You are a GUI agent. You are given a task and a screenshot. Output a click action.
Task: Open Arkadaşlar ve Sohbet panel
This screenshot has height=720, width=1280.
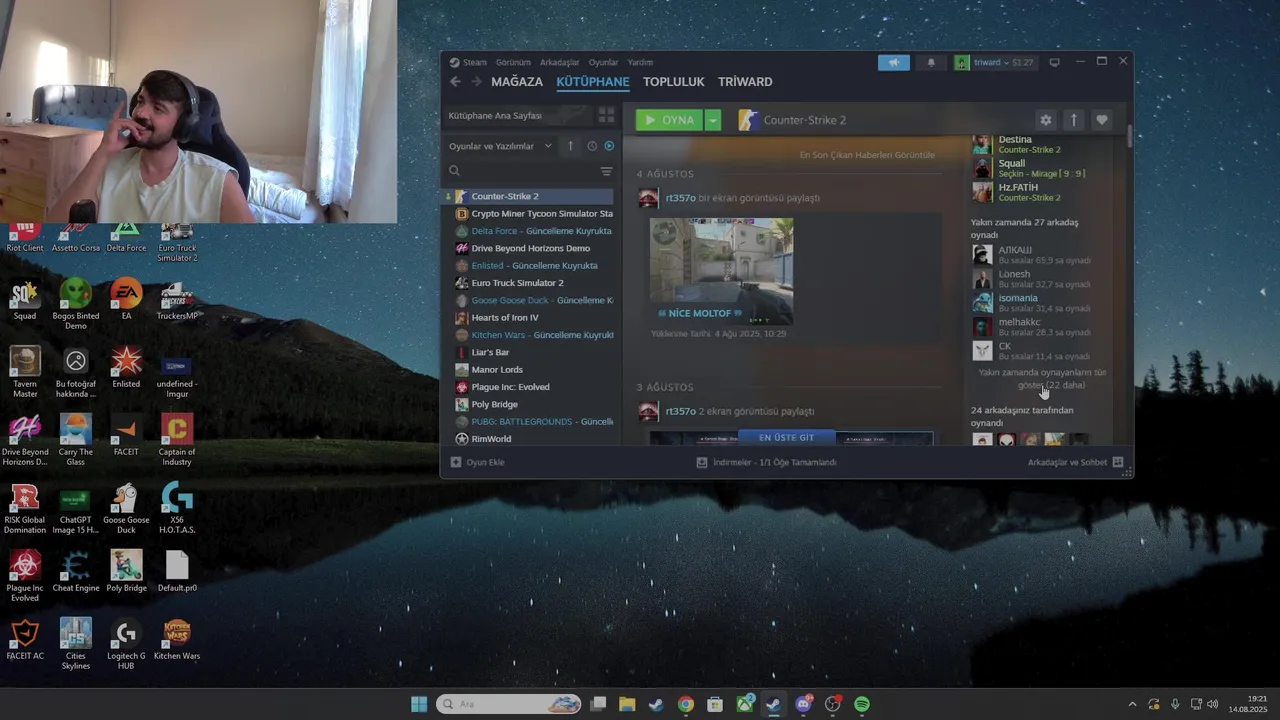(x=1075, y=463)
